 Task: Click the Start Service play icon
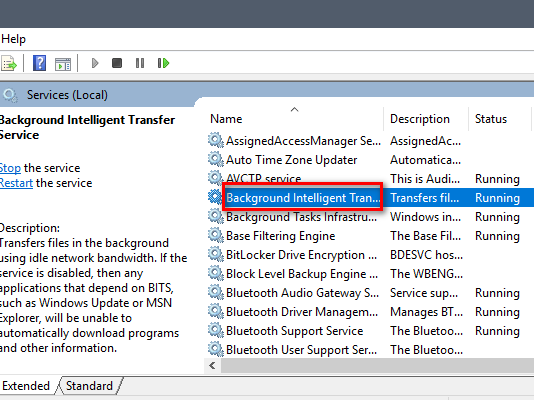[95, 63]
